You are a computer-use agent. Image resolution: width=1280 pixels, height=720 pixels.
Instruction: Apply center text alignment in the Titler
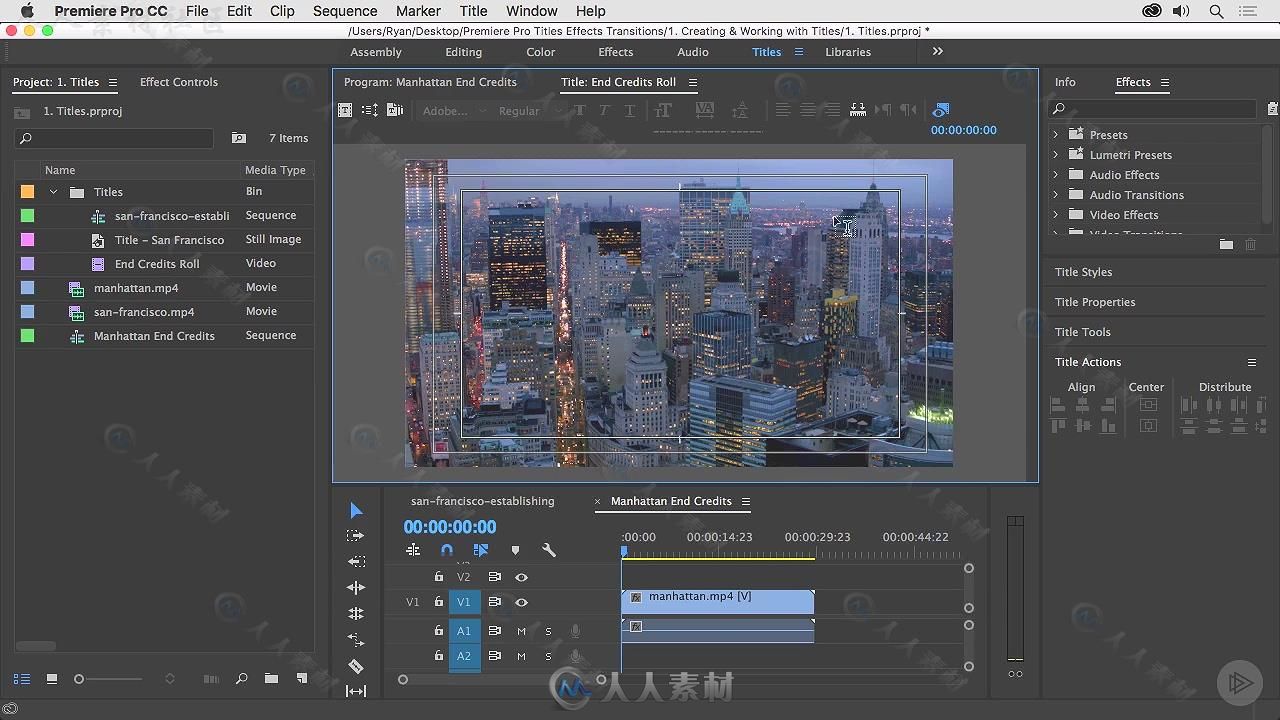click(807, 110)
